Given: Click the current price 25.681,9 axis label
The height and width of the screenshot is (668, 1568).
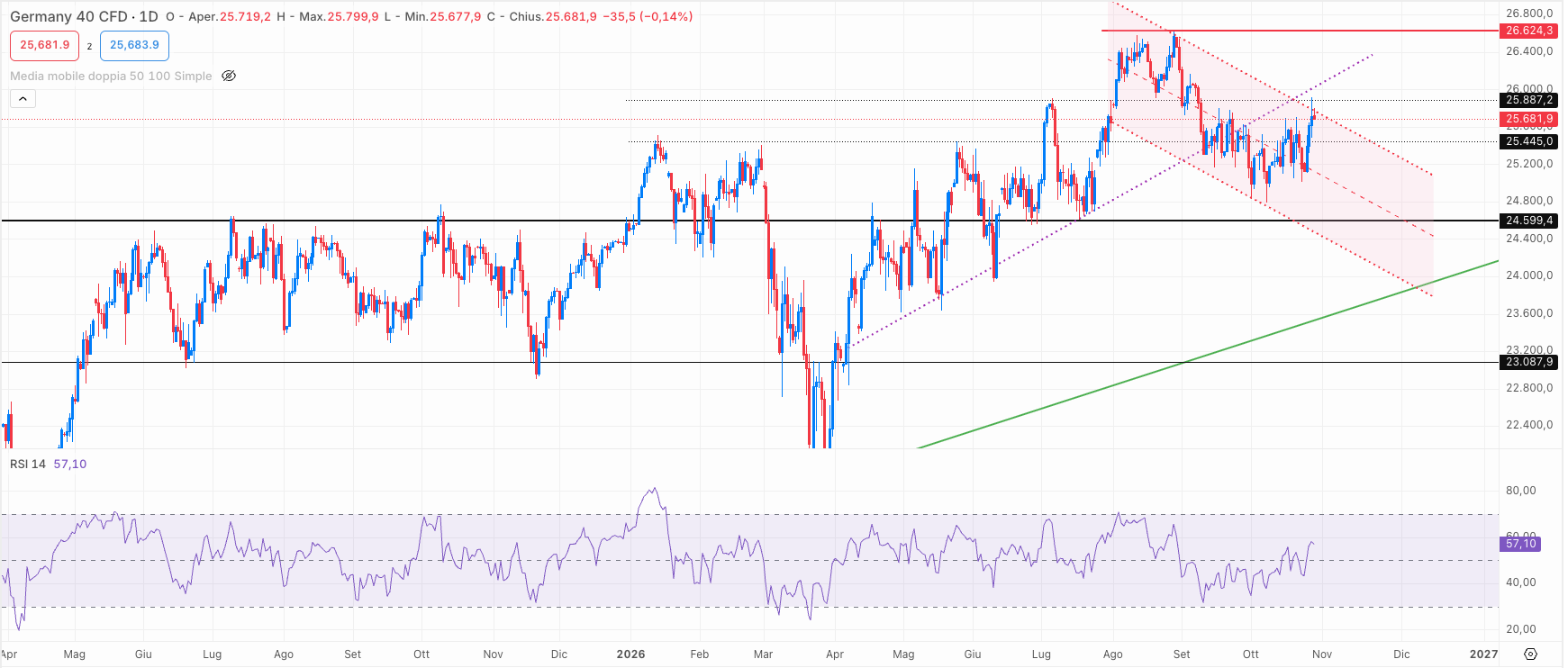Looking at the screenshot, I should point(1528,119).
